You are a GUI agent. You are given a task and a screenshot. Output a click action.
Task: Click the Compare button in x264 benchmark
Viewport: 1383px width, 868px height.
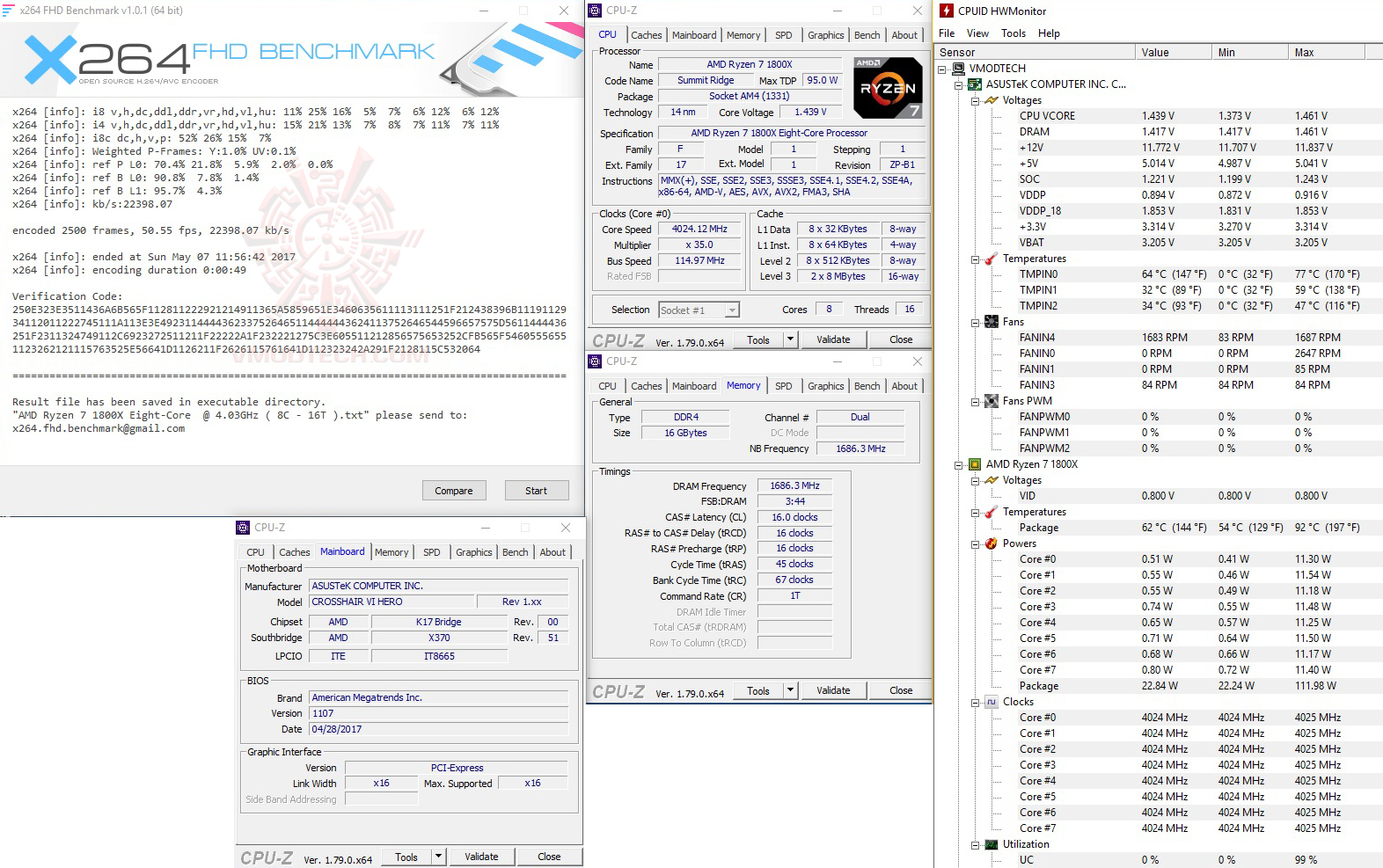click(x=454, y=491)
